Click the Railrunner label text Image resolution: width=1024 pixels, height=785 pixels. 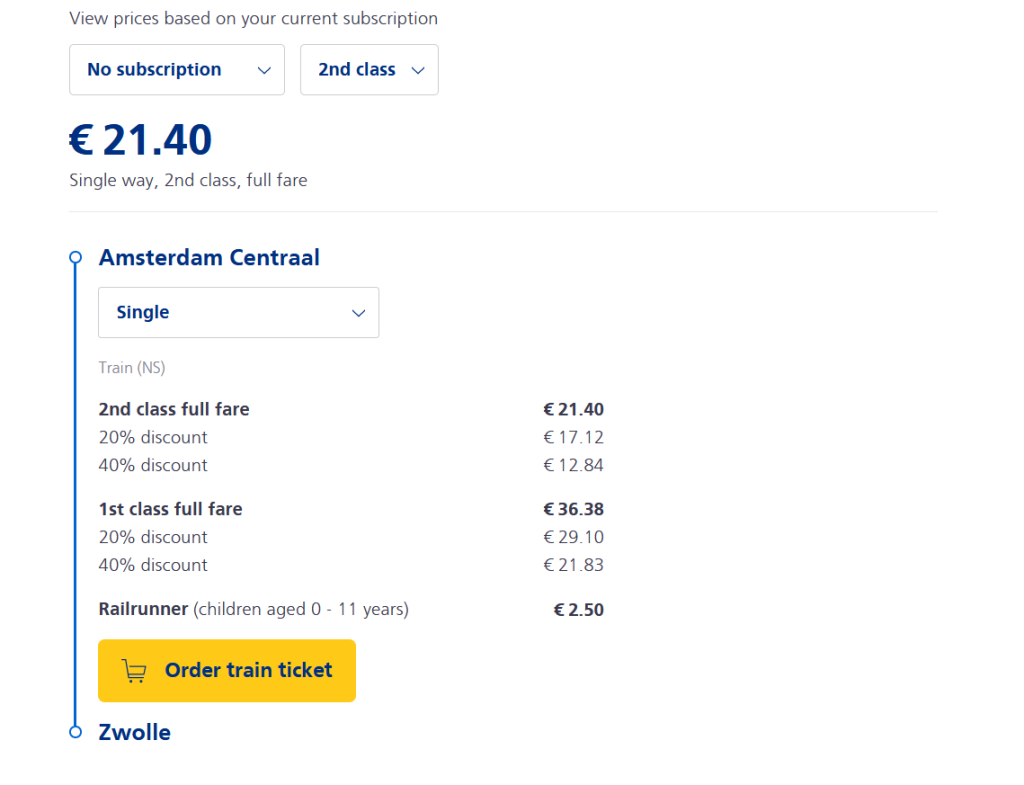(143, 609)
